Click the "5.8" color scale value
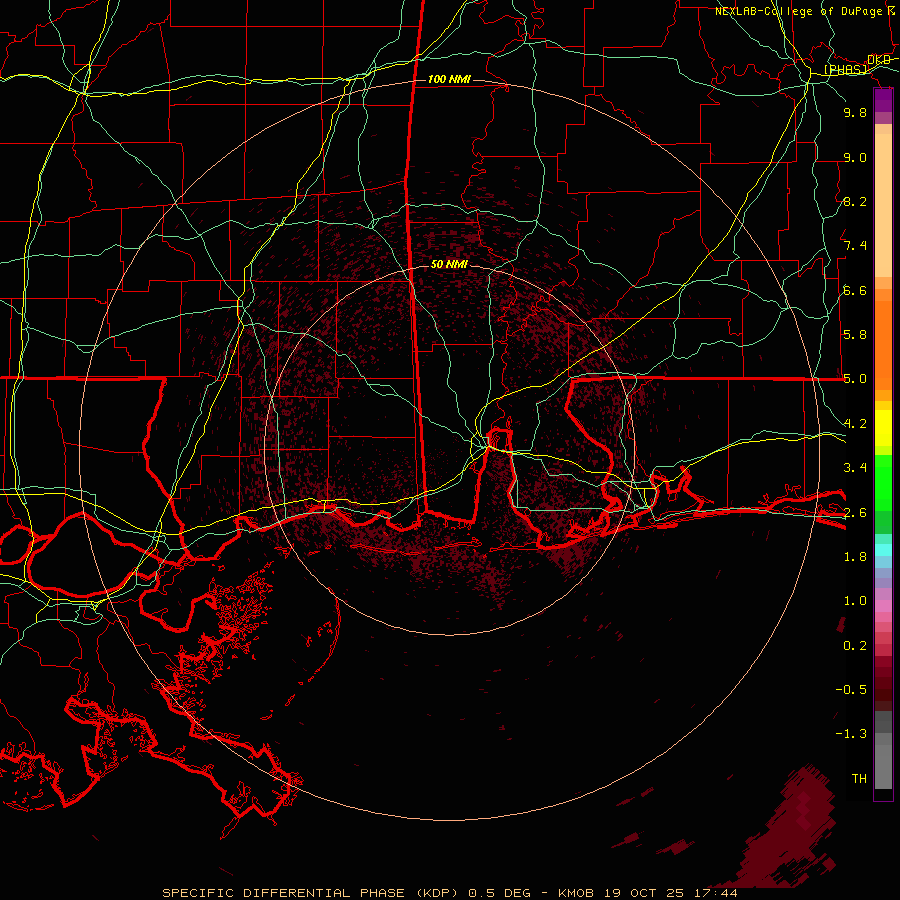The height and width of the screenshot is (900, 900). 855,335
